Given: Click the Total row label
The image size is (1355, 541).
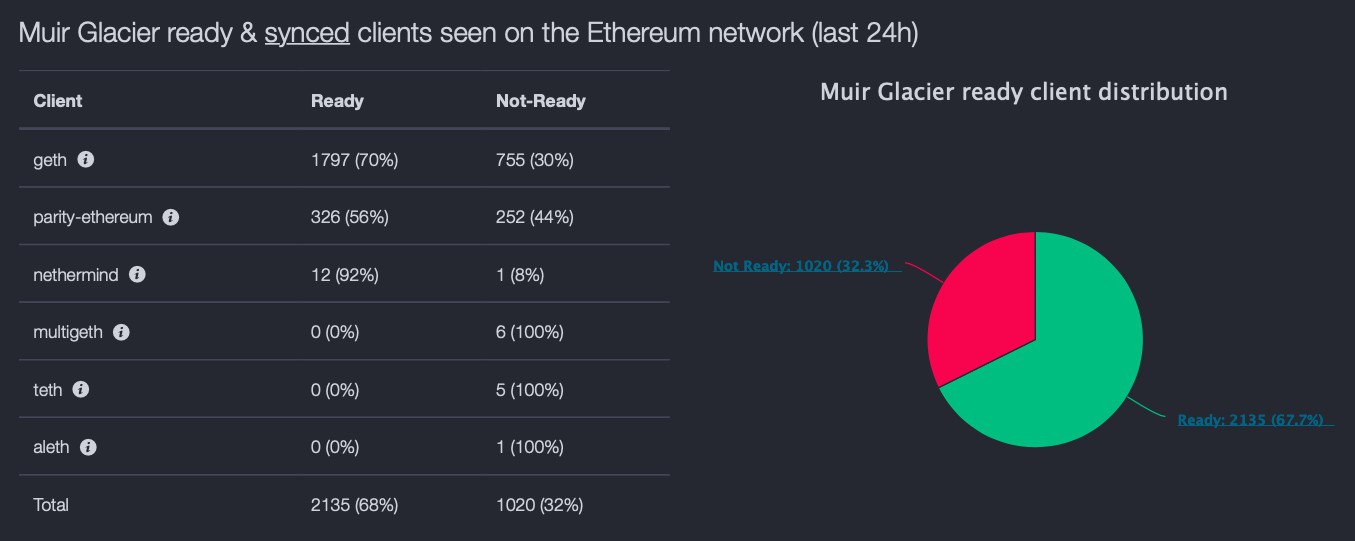Looking at the screenshot, I should [51, 505].
